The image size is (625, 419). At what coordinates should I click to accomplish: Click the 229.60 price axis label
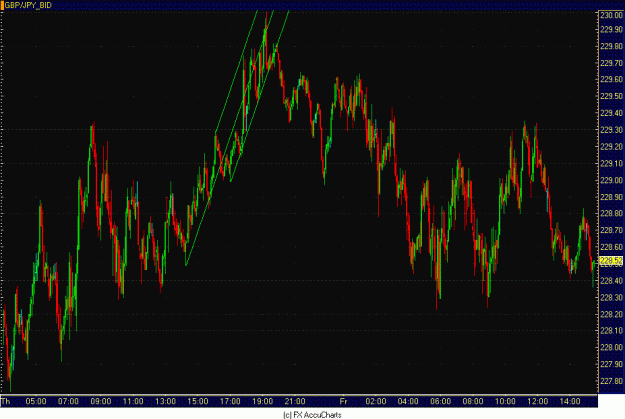[611, 79]
